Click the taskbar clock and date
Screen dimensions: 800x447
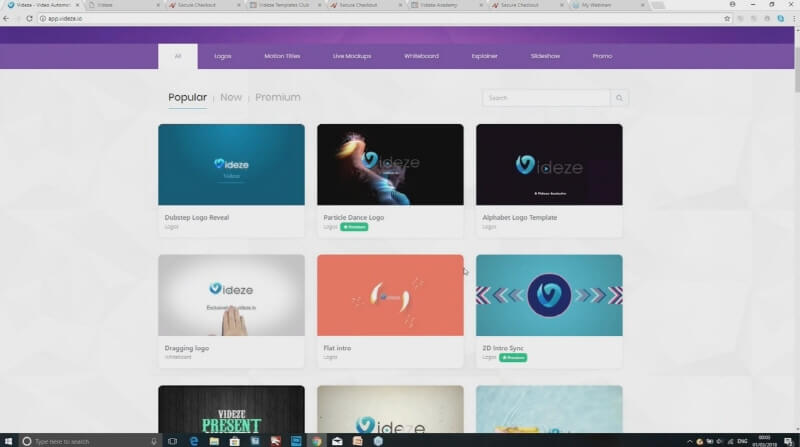(x=764, y=441)
